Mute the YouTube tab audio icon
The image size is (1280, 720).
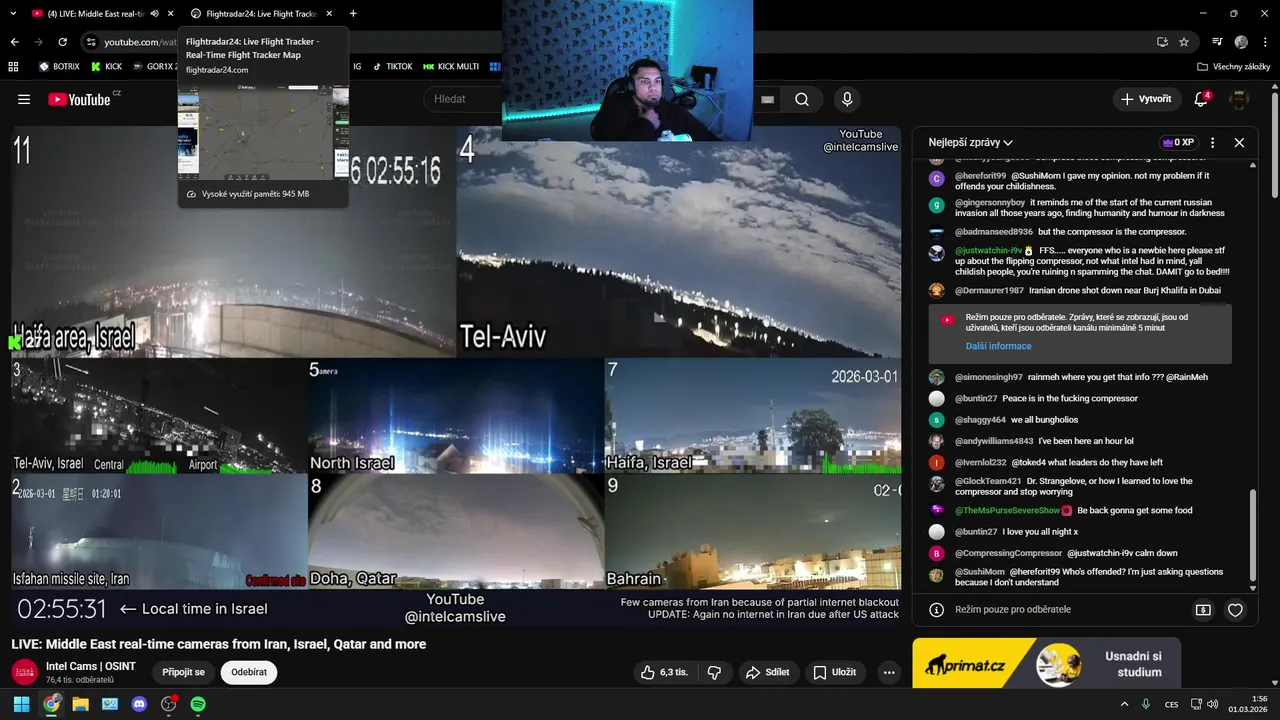coord(154,14)
